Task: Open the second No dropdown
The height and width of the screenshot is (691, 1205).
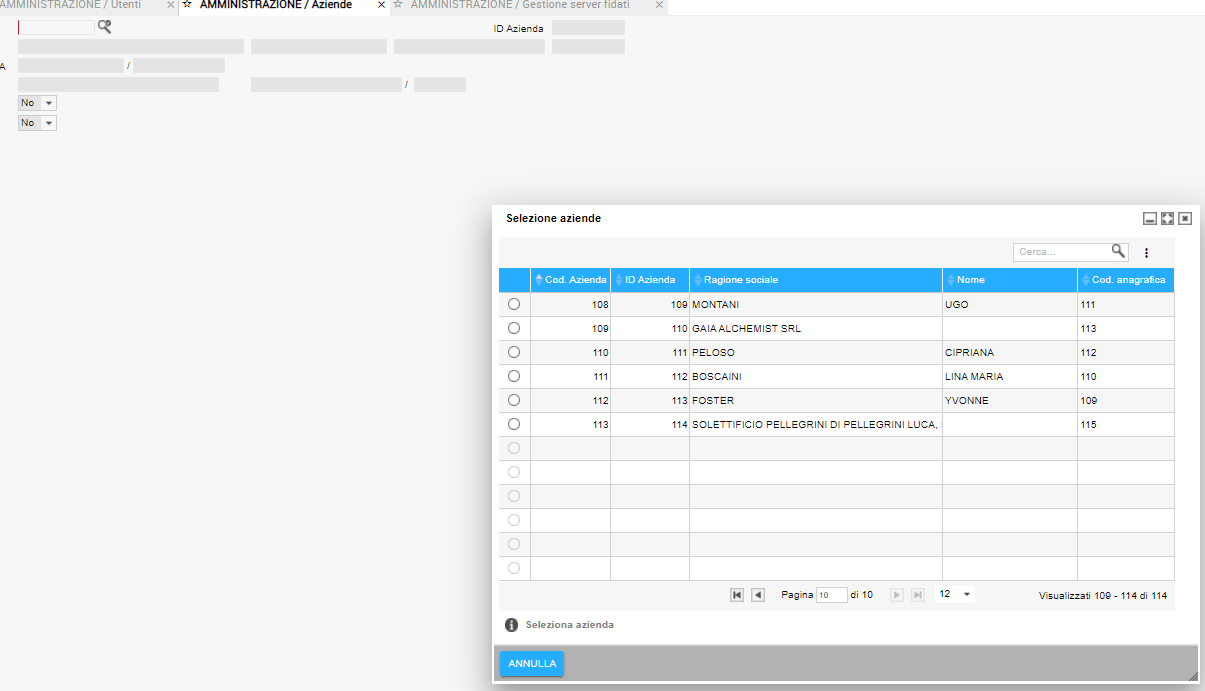Action: 38,123
